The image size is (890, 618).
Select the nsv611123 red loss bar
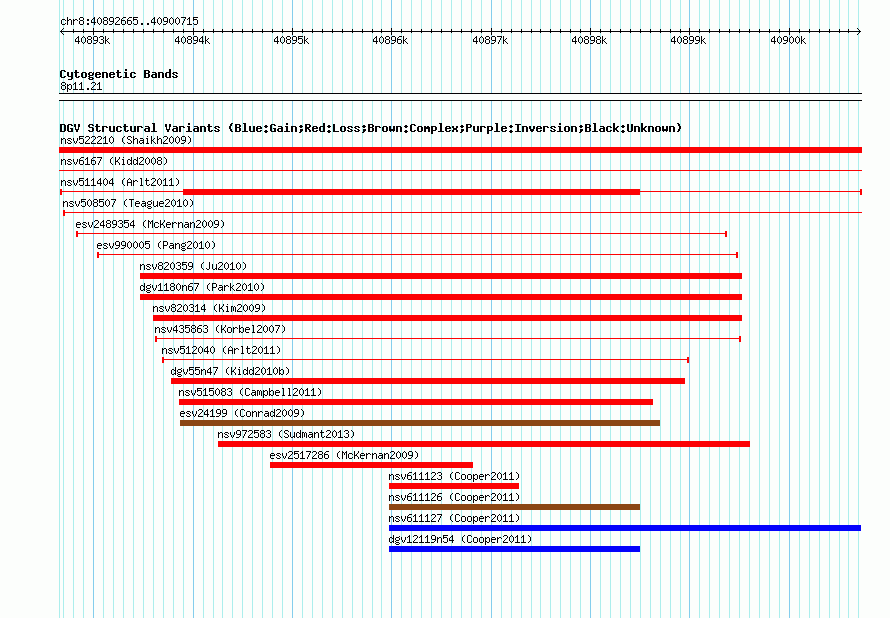454,486
